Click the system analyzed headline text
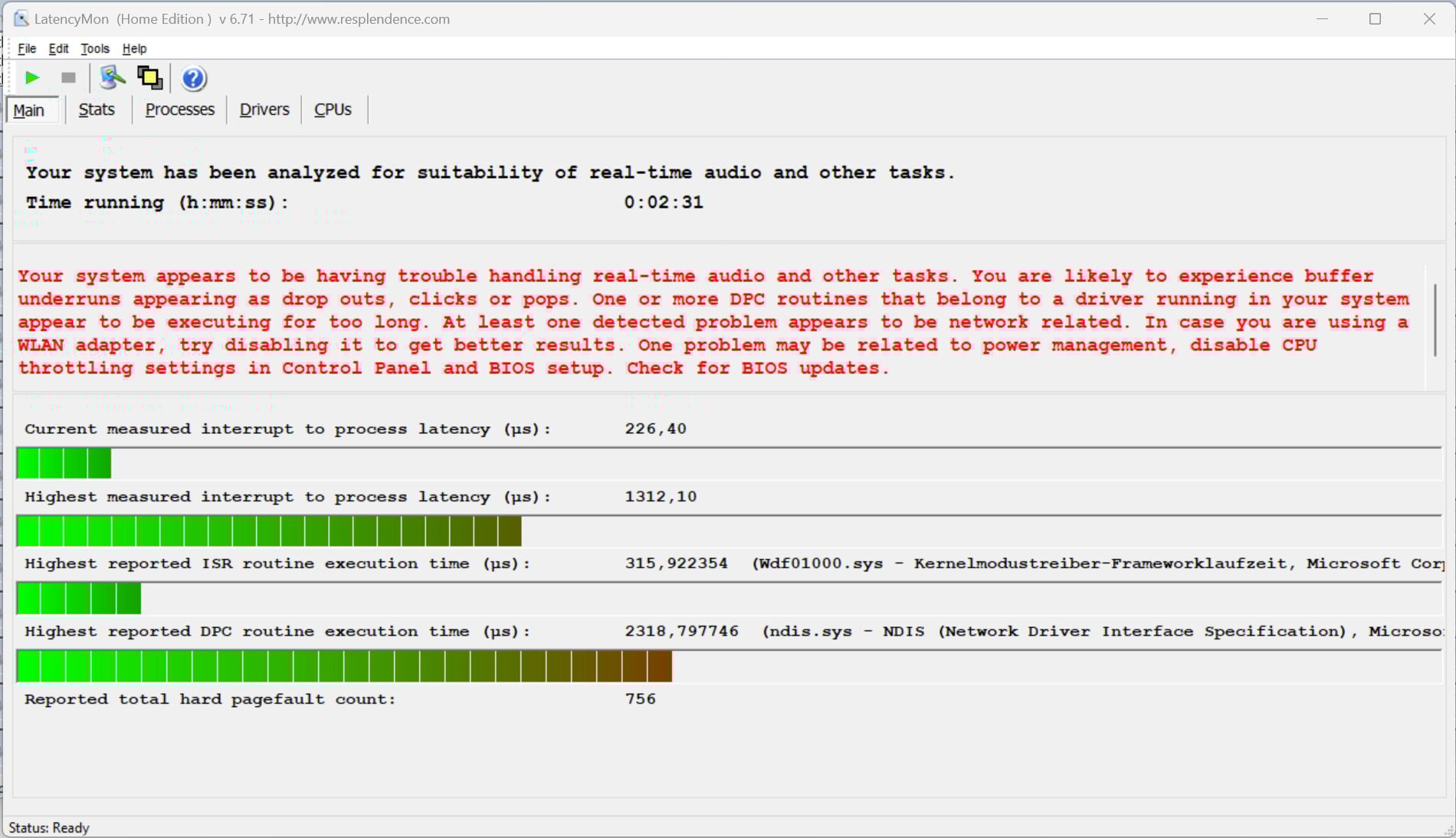This screenshot has height=838, width=1456. coord(490,173)
